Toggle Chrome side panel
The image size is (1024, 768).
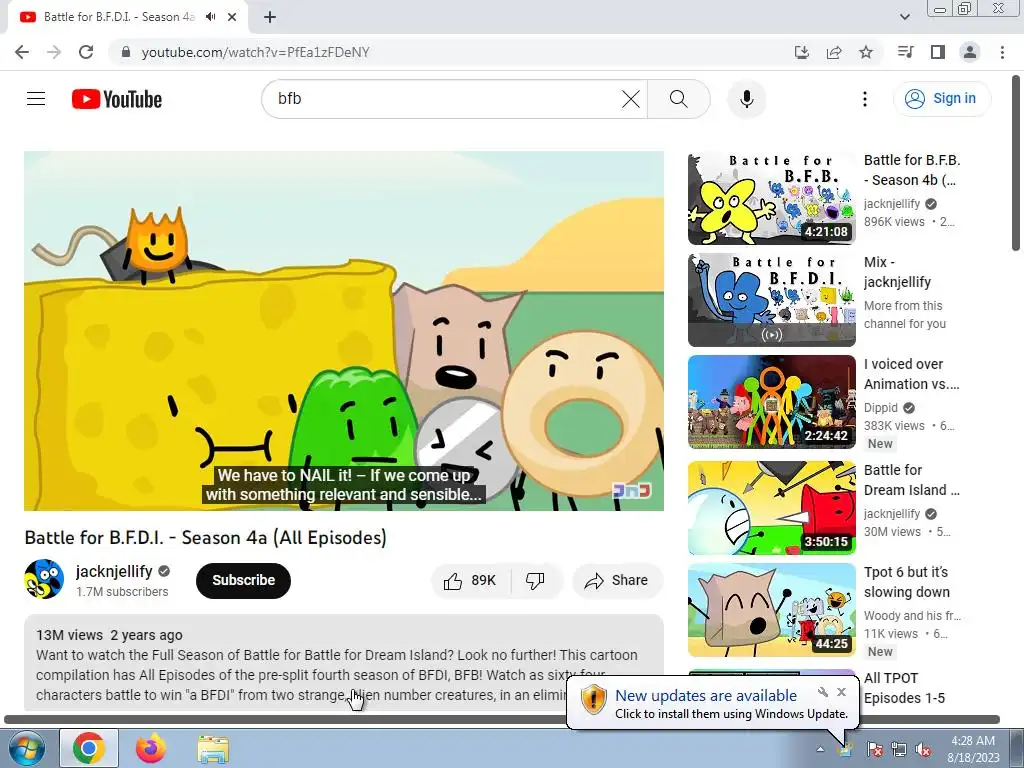coord(938,52)
